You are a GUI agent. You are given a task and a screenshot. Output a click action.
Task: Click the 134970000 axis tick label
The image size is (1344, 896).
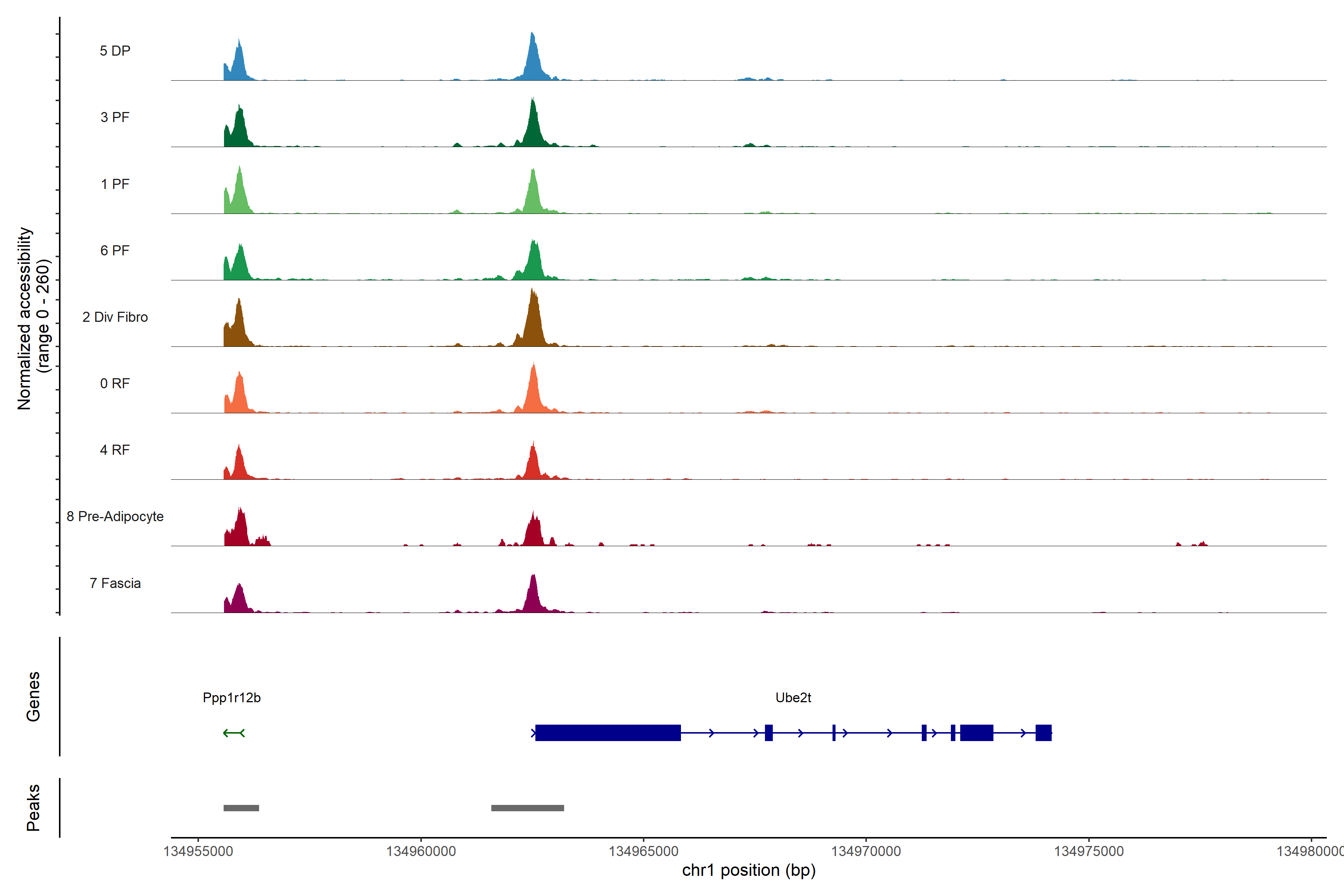click(x=866, y=852)
